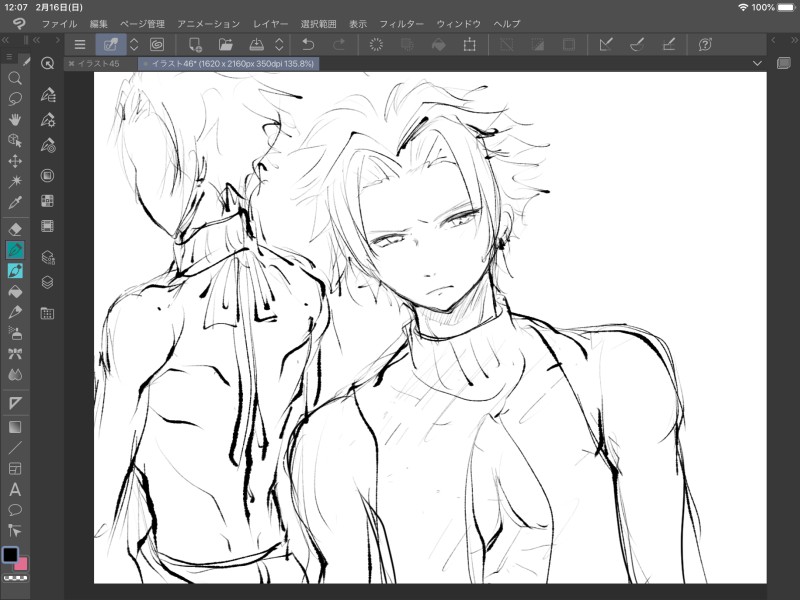Open the Layer palette icon

pyautogui.click(x=47, y=283)
